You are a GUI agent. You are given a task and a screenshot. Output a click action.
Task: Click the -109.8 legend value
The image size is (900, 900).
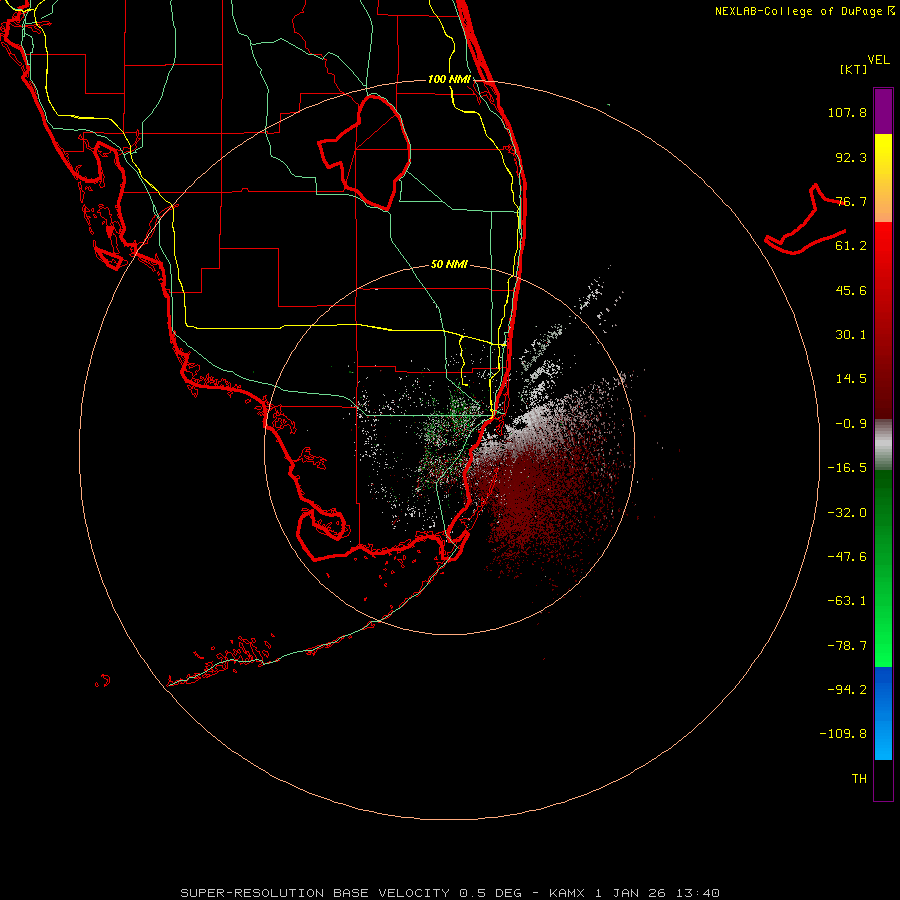pyautogui.click(x=843, y=734)
